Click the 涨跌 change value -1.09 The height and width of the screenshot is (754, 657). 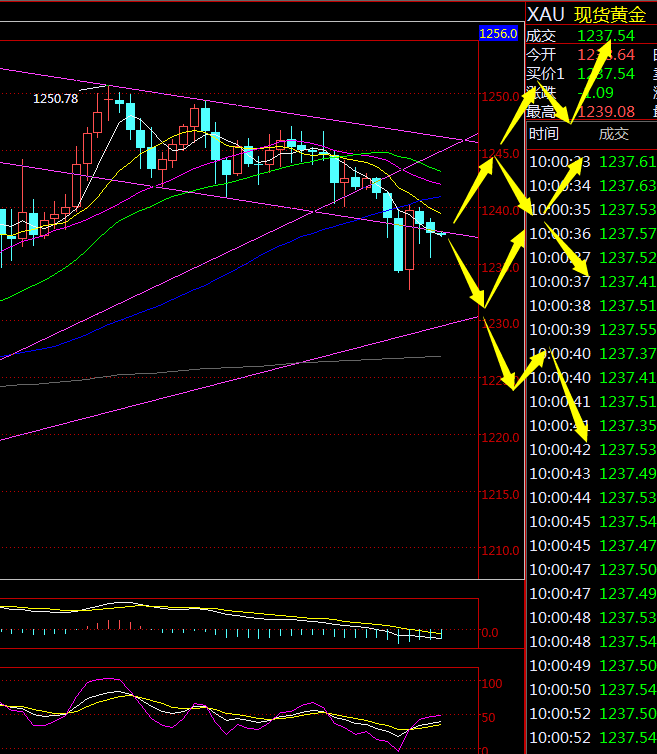point(595,93)
